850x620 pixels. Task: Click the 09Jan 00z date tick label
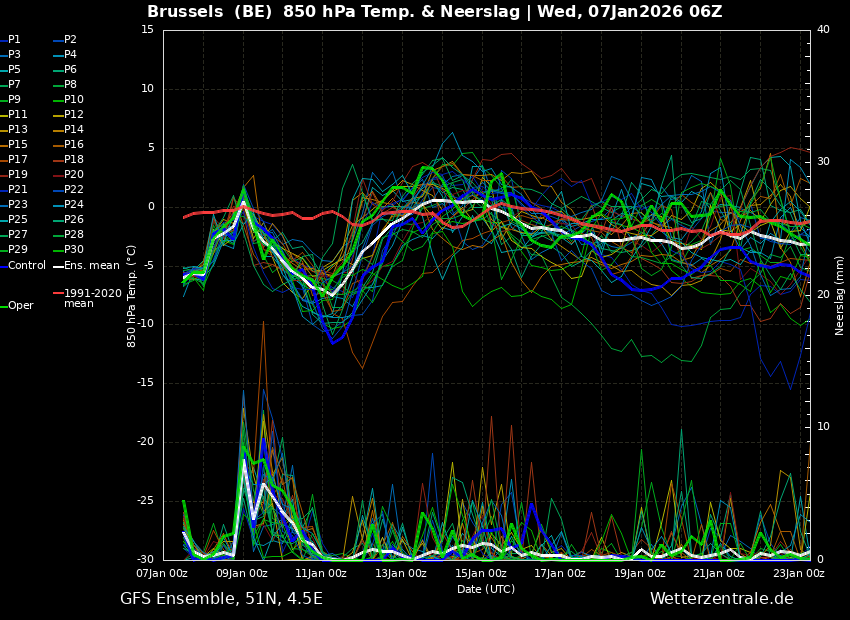(x=242, y=573)
